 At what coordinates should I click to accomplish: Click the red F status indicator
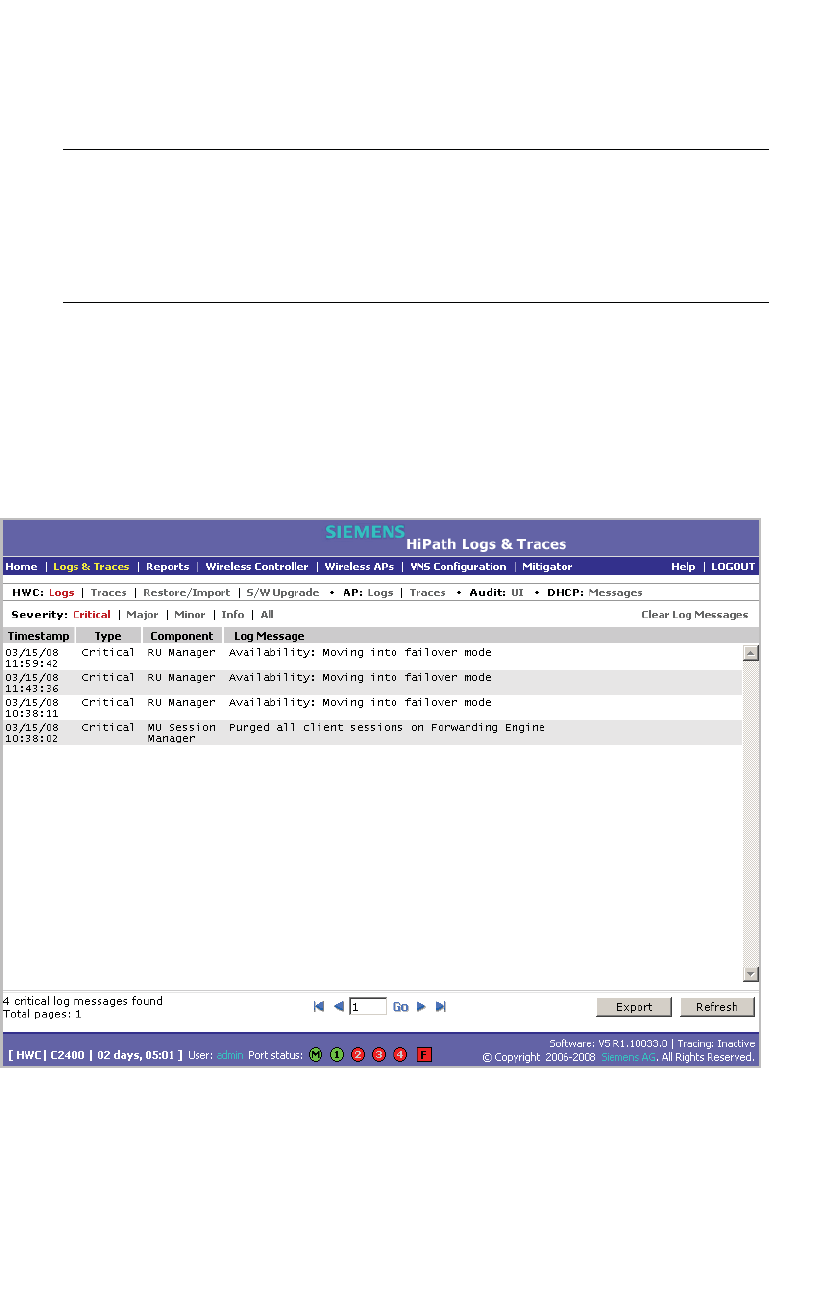coord(424,1054)
